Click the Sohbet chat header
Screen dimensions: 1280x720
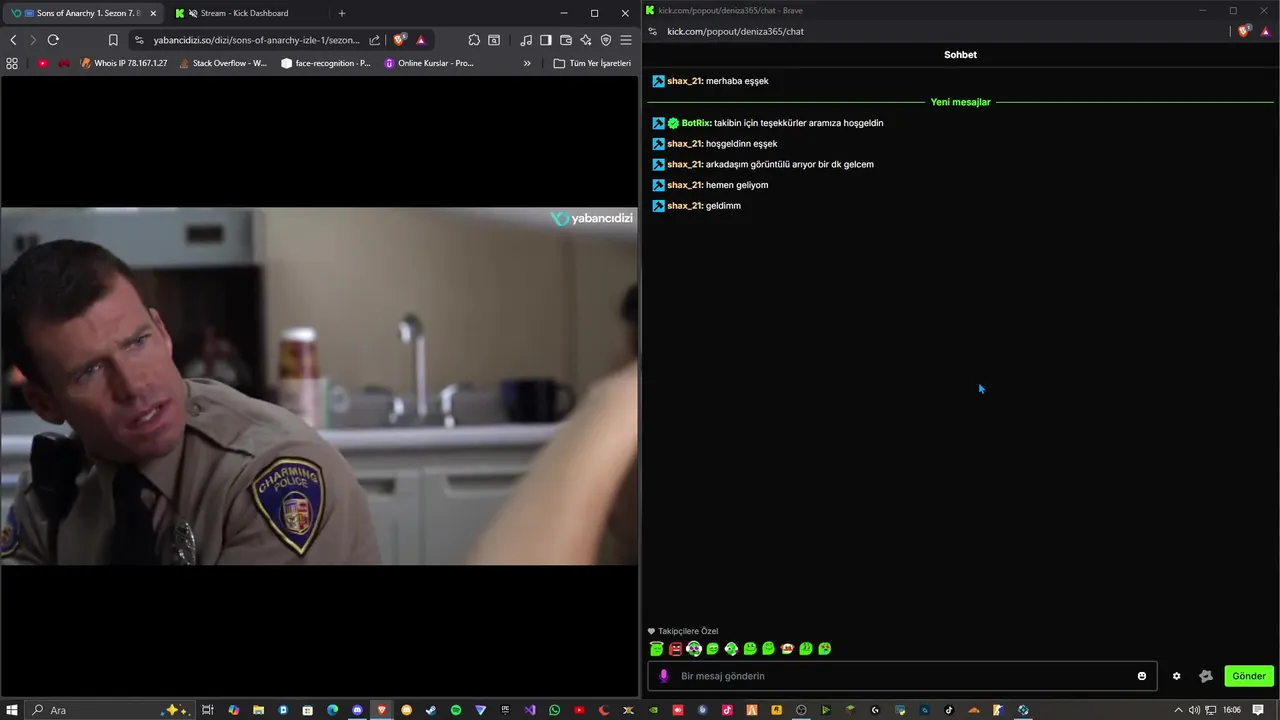point(960,55)
